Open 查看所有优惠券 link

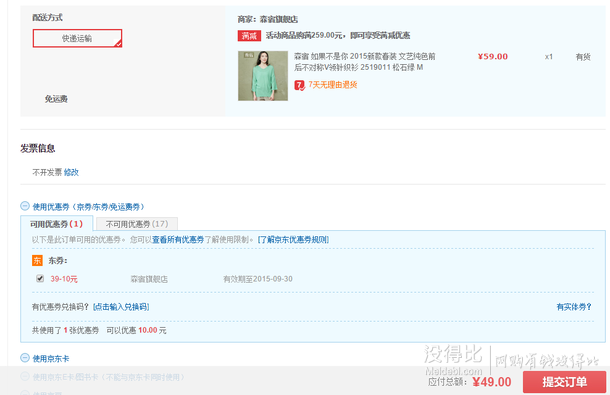[x=178, y=240]
